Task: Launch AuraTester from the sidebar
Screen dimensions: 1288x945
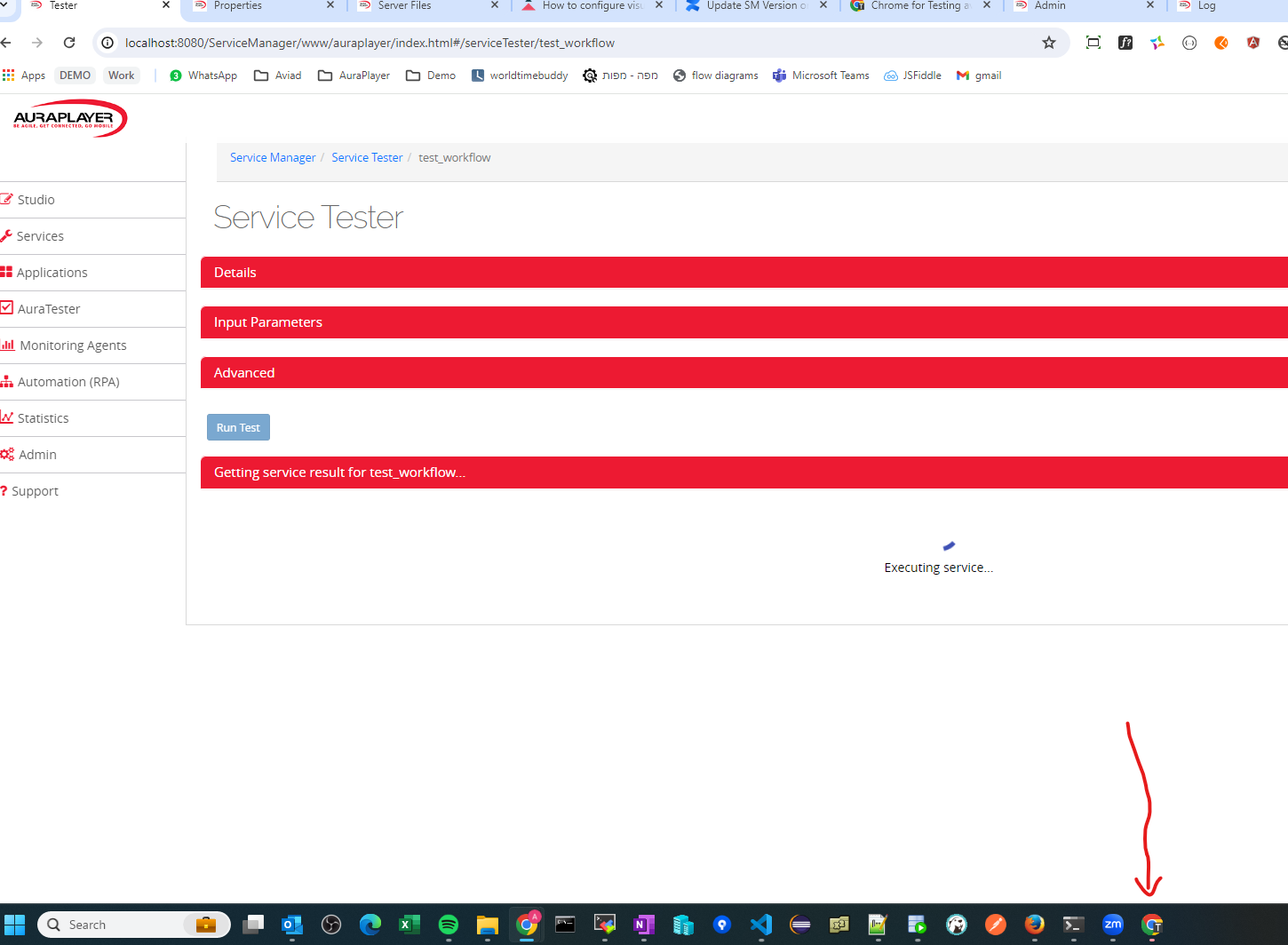Action: click(x=49, y=308)
